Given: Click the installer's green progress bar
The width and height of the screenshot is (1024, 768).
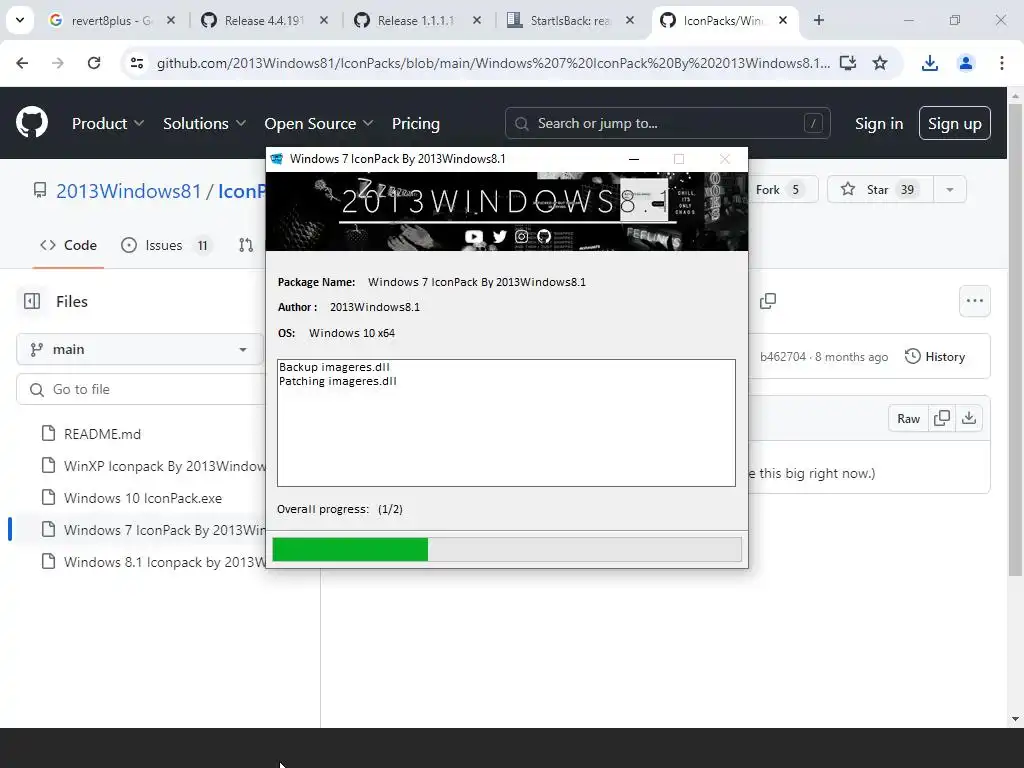Looking at the screenshot, I should pos(350,549).
